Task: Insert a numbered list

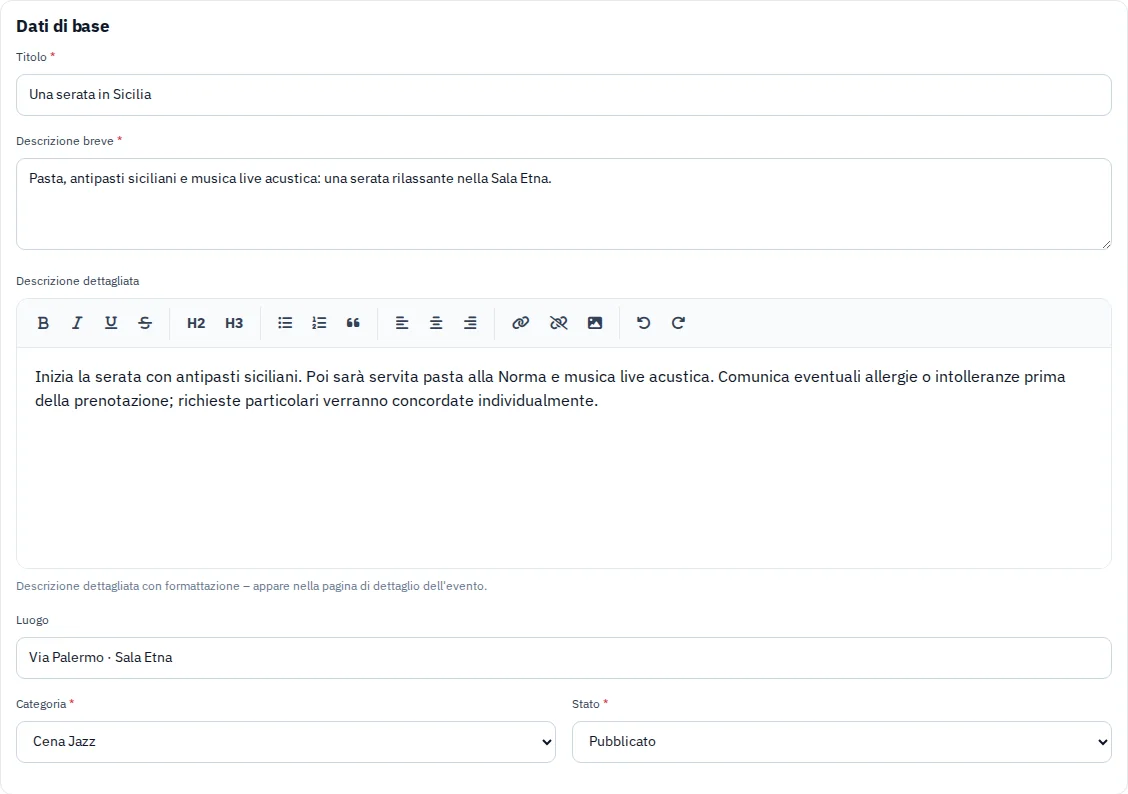Action: [x=319, y=323]
